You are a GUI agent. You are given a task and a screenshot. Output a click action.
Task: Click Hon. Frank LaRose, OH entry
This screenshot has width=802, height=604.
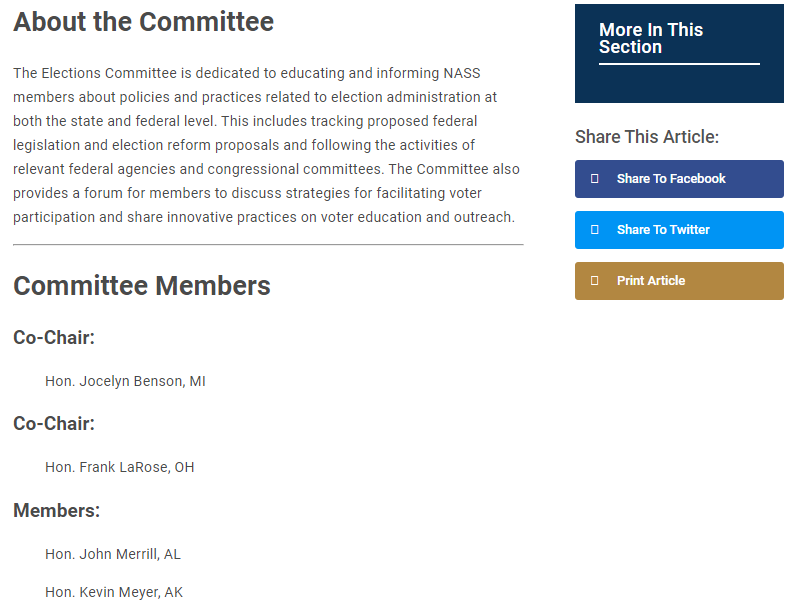[x=120, y=467]
